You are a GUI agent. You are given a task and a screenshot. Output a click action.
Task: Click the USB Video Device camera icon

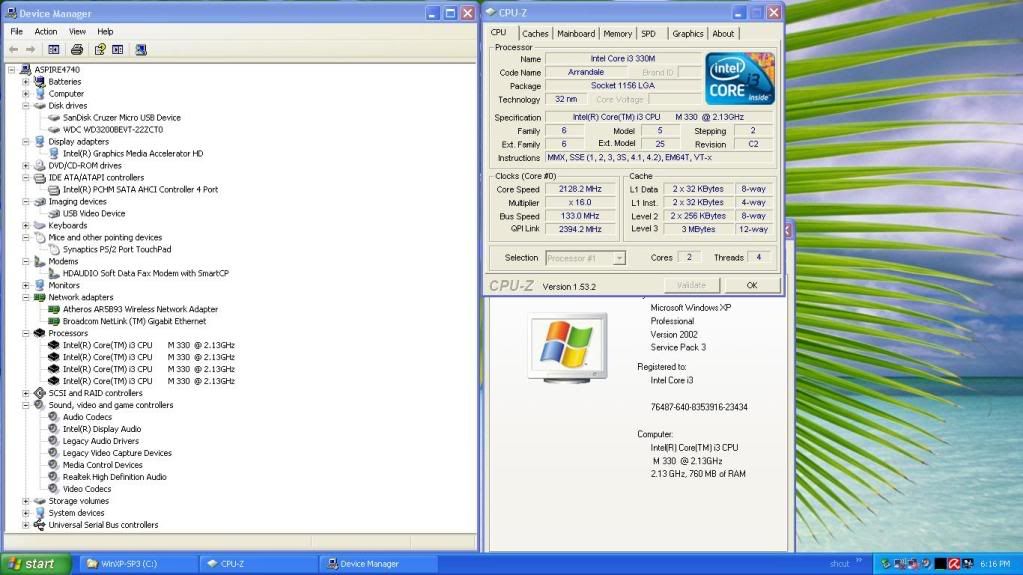tap(54, 213)
